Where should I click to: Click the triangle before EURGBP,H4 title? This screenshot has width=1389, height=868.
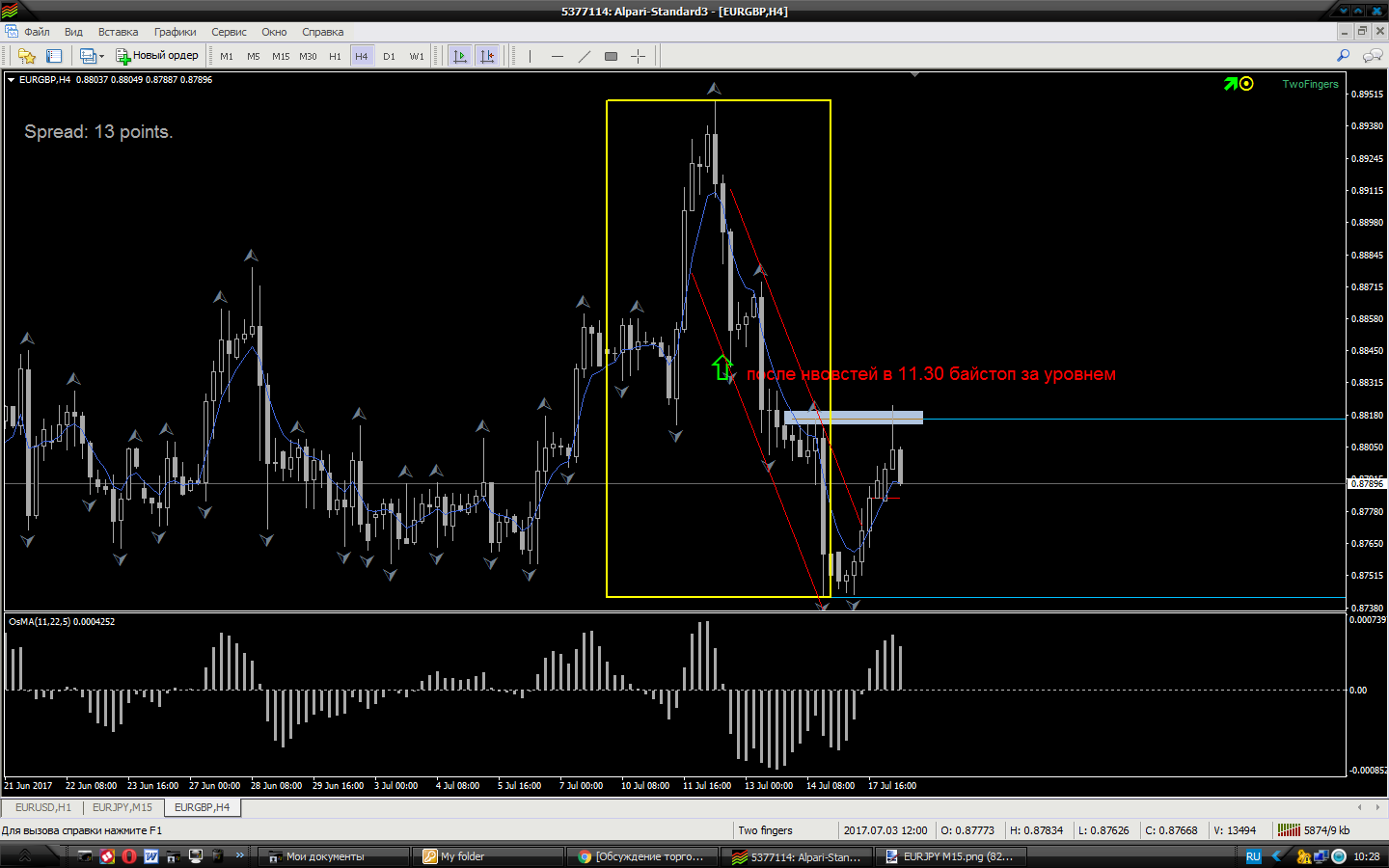[12, 80]
